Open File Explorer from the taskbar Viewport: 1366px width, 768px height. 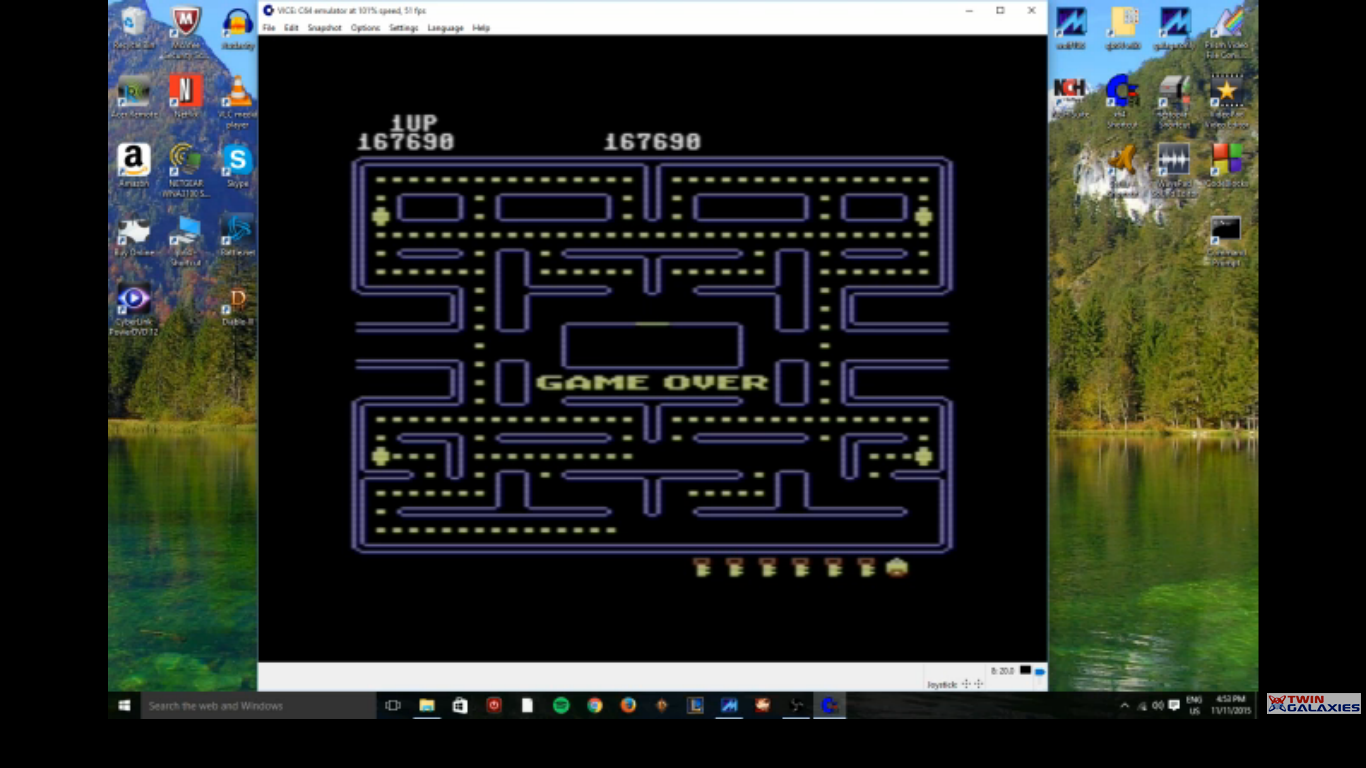(427, 705)
